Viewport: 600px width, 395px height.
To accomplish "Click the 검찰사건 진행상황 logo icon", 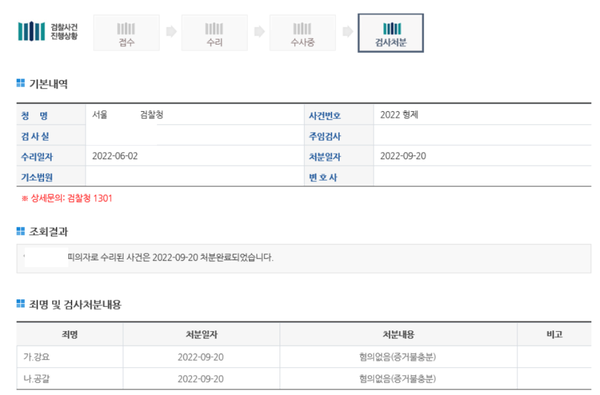I will pyautogui.click(x=31, y=31).
